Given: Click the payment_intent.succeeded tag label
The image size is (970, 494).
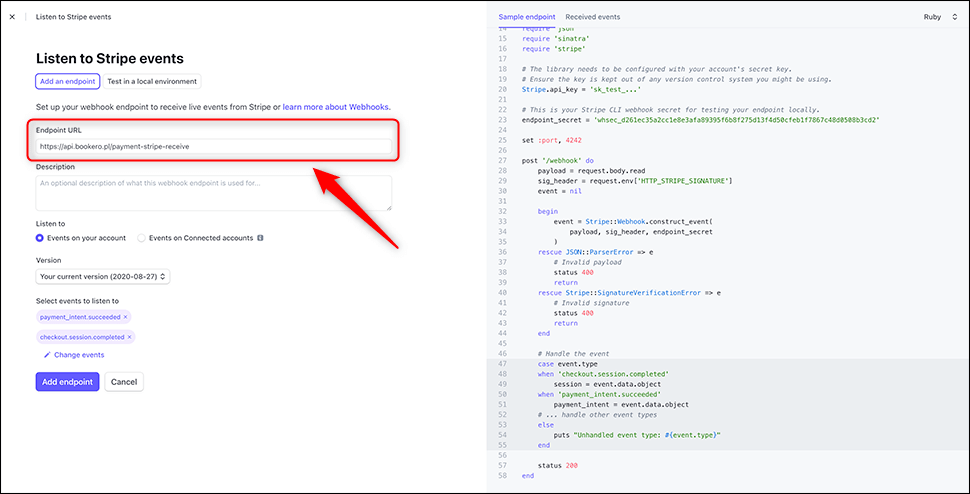Looking at the screenshot, I should tap(80, 317).
